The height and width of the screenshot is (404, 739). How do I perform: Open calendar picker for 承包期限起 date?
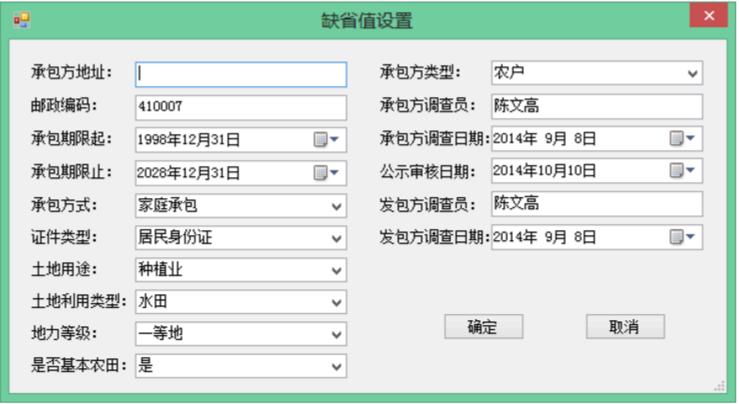[327, 140]
